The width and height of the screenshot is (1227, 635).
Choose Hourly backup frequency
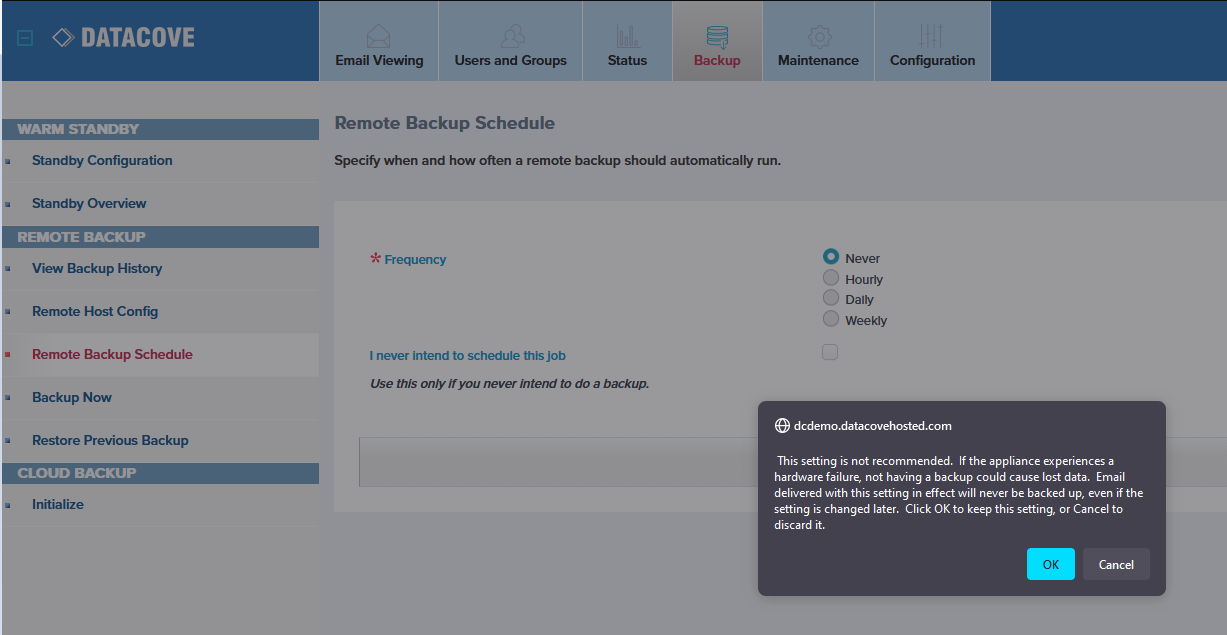pyautogui.click(x=831, y=278)
